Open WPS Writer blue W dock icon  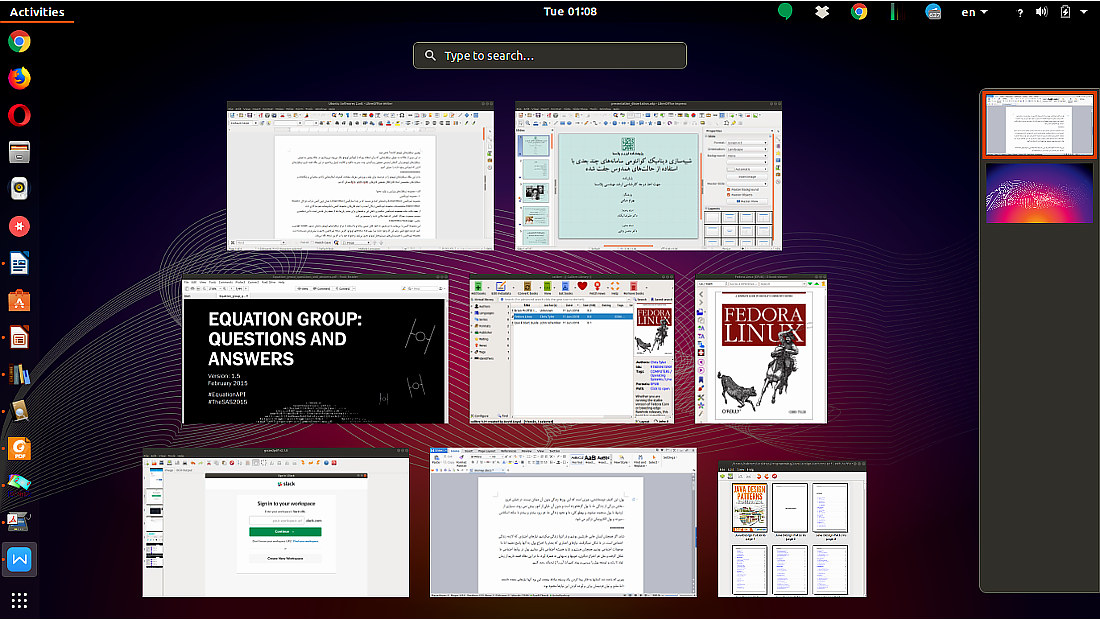pyautogui.click(x=19, y=559)
